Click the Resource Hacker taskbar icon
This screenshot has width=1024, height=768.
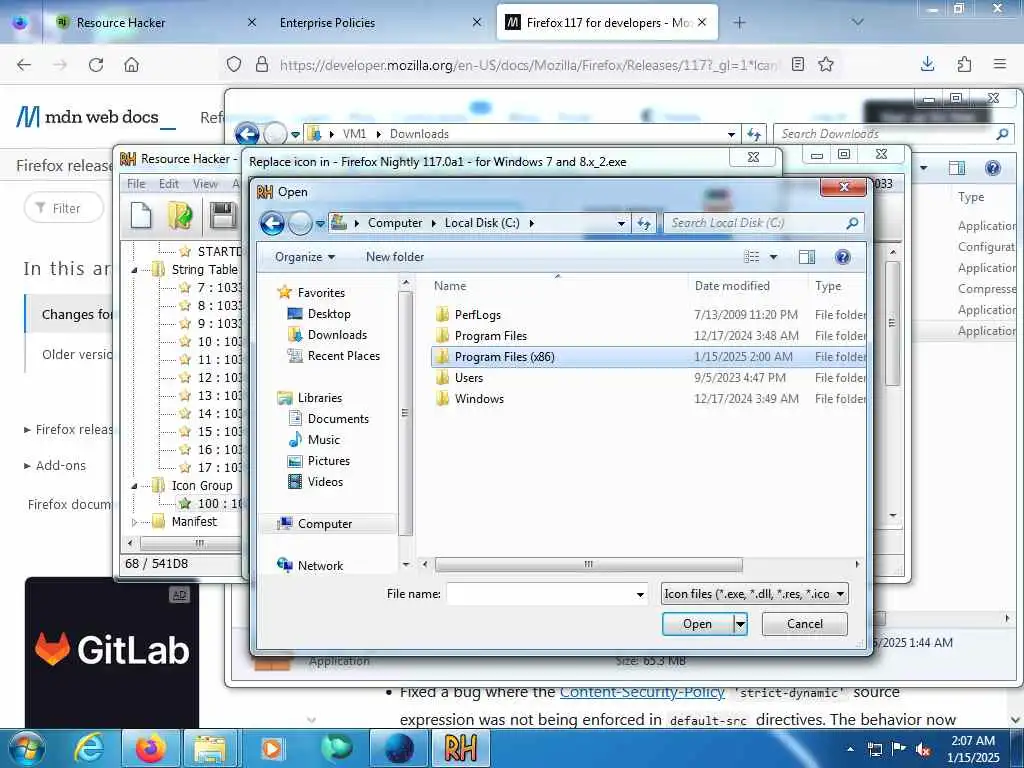click(x=460, y=748)
